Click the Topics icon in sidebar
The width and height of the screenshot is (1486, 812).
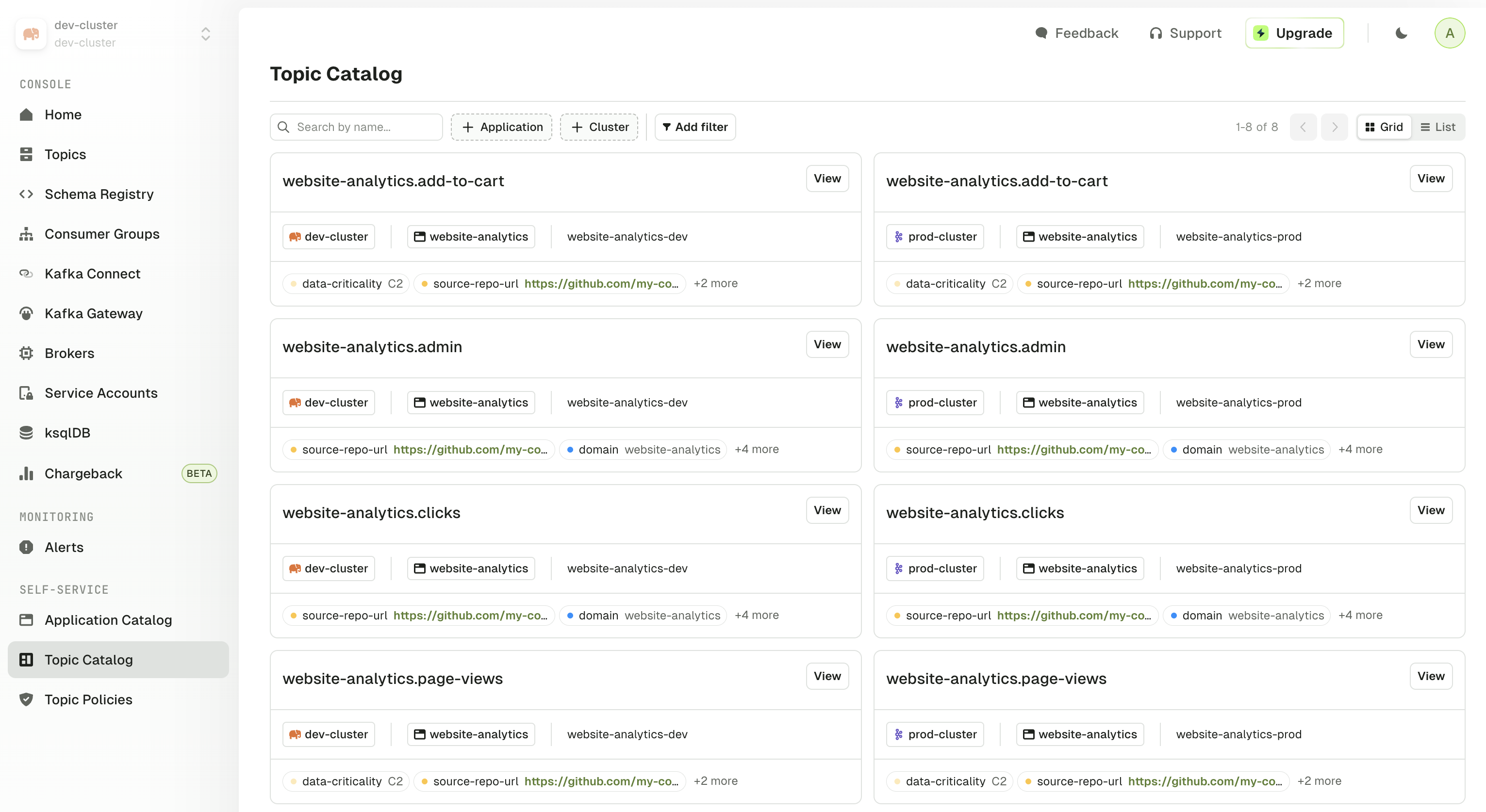(x=26, y=155)
